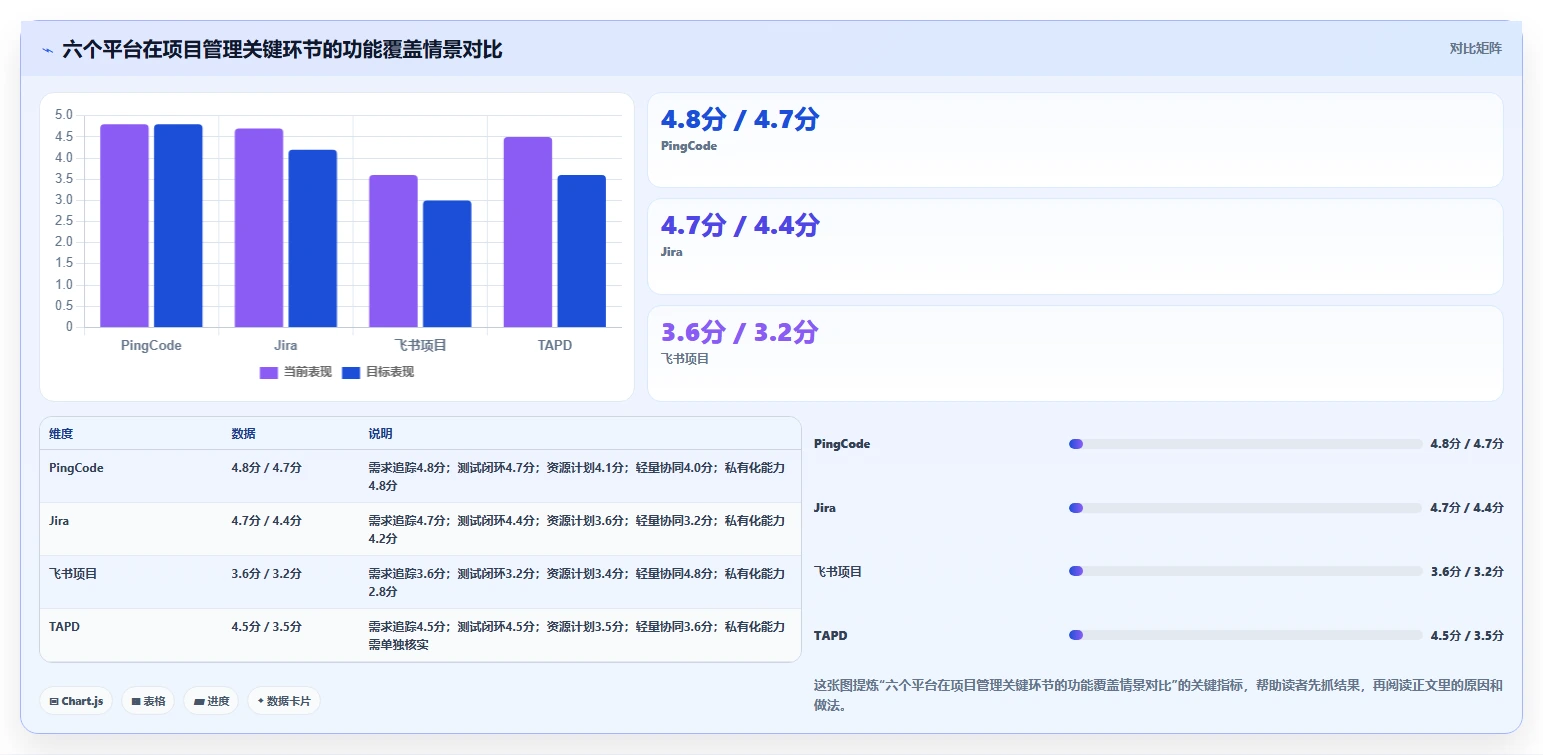The width and height of the screenshot is (1543, 755).
Task: Click the Jira cell in the table
Action: (59, 521)
